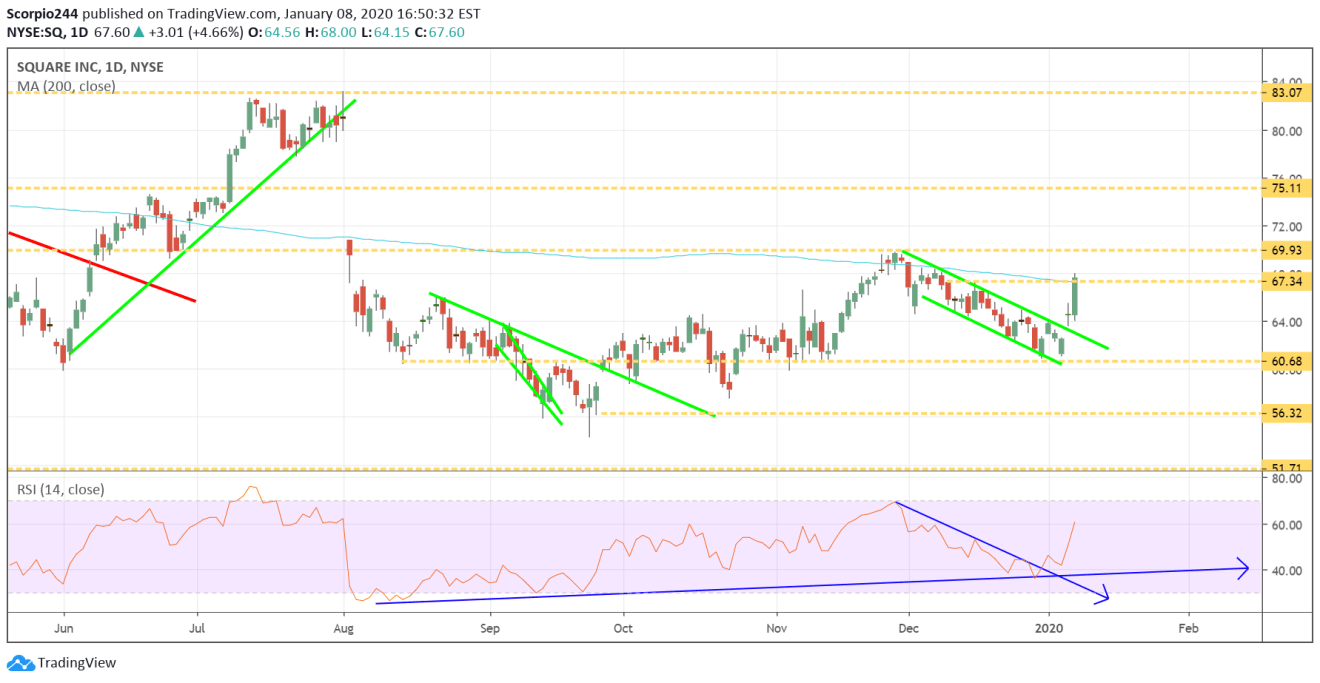
Task: Select the 75.11 price level label
Action: tap(1285, 188)
